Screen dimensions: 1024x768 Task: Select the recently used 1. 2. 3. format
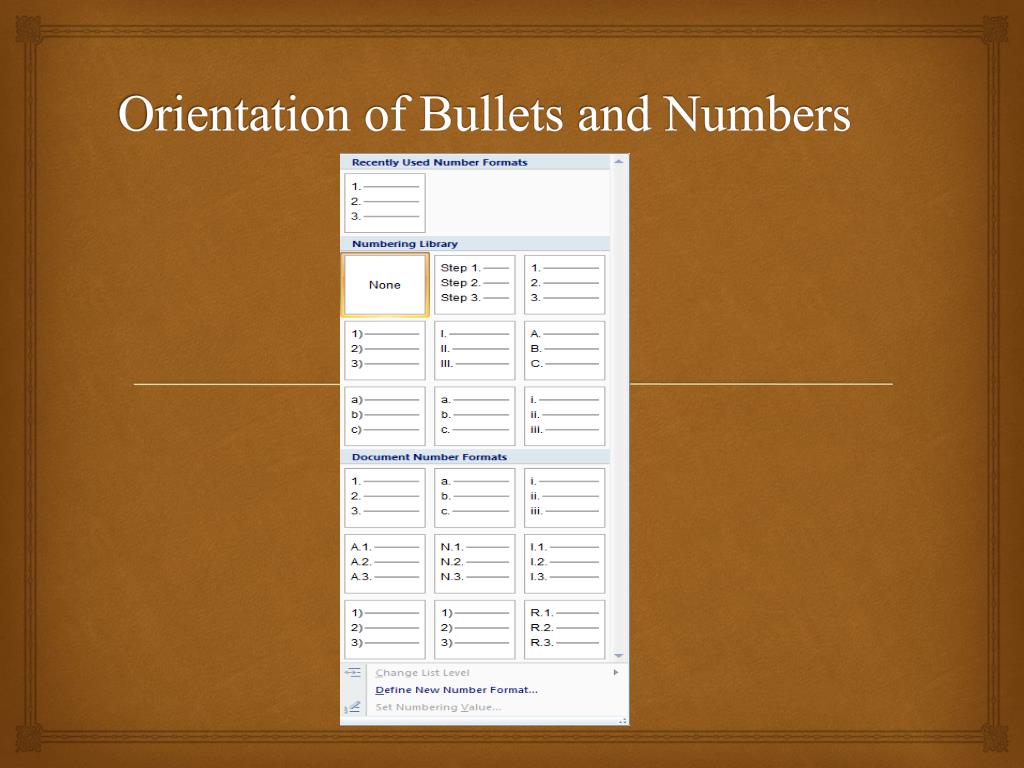pos(385,202)
